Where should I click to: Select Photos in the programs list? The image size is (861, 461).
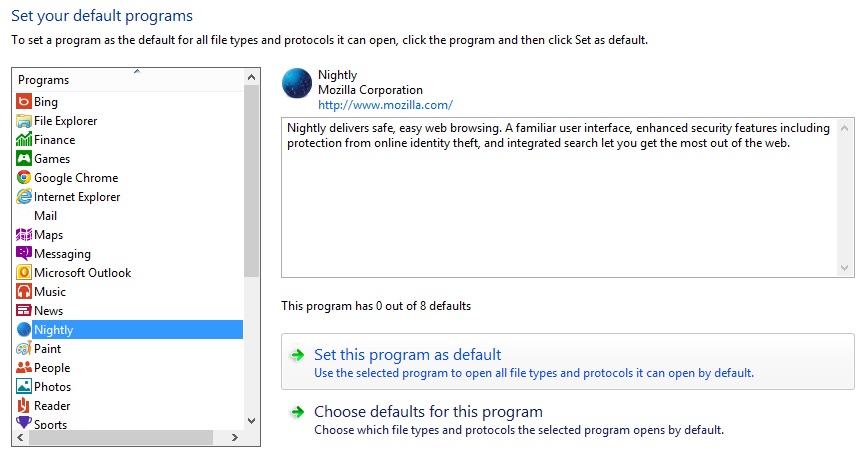[53, 386]
